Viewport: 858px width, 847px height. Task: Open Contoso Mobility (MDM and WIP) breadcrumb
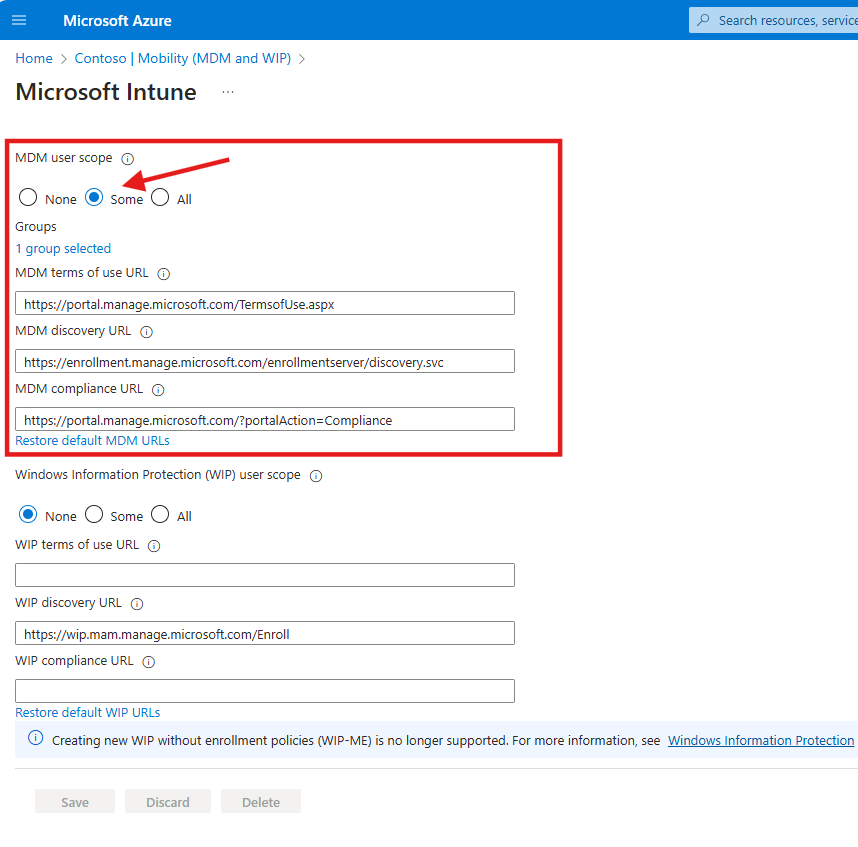tap(183, 59)
